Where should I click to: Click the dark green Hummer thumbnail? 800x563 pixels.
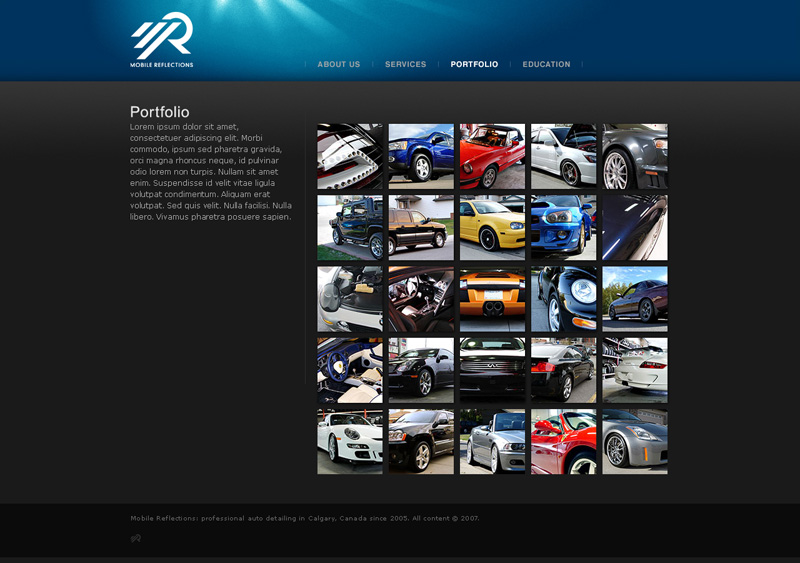click(x=350, y=227)
